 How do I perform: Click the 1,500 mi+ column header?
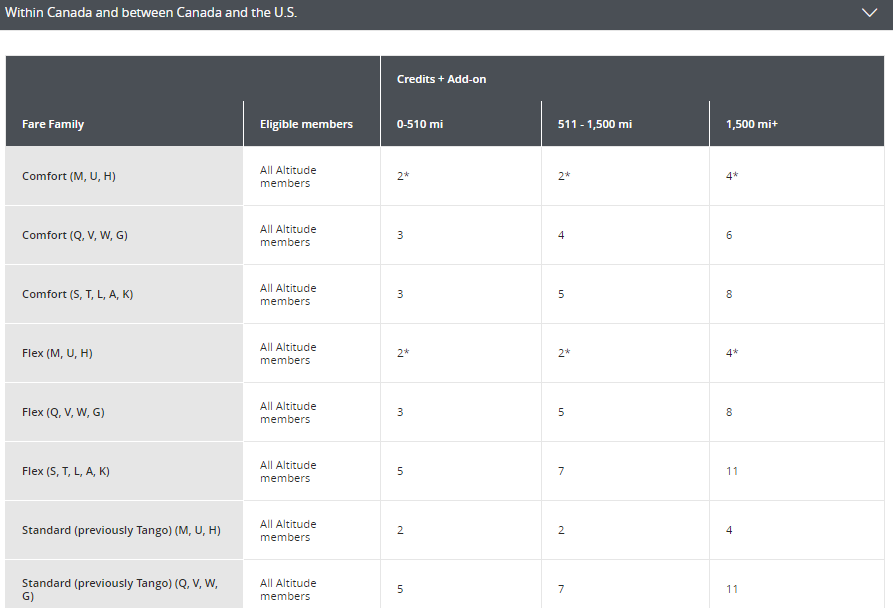click(x=751, y=124)
